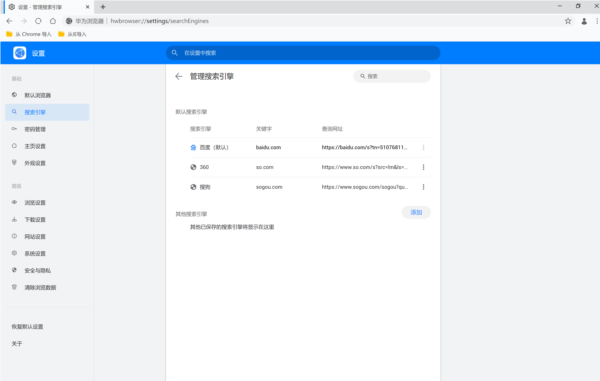Click the house icon for 主页设置
The image size is (600, 381).
pyautogui.click(x=14, y=146)
